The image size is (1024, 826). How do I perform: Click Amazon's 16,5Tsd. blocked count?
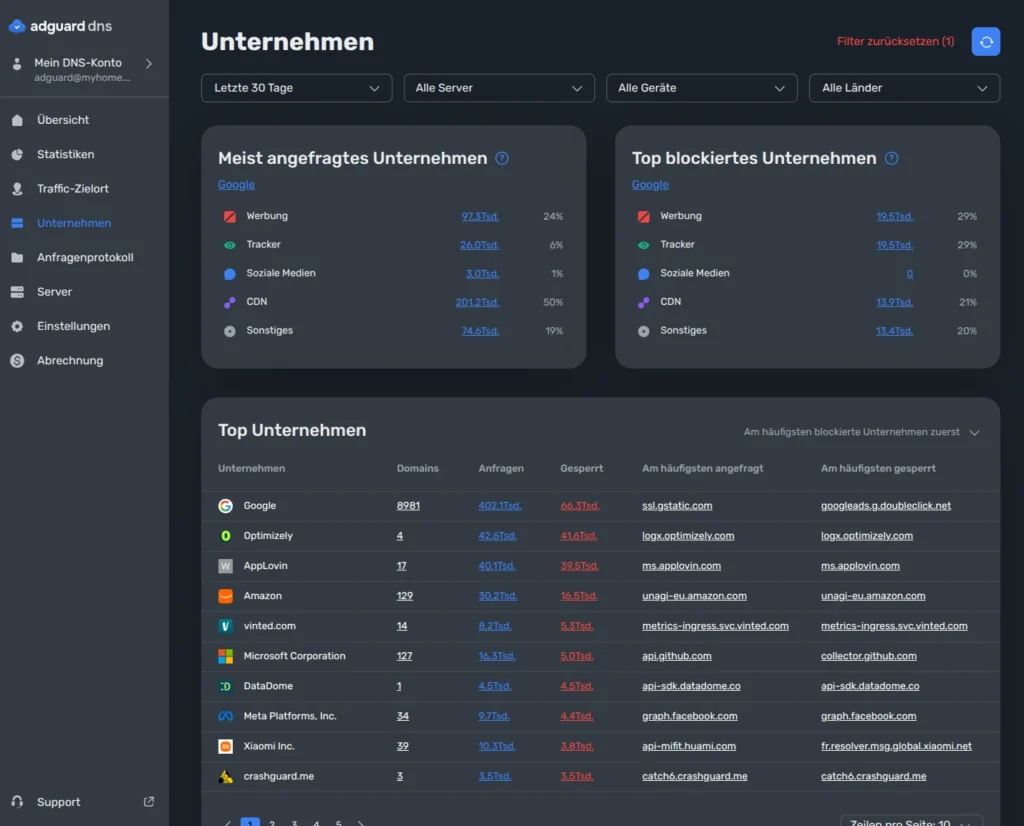pyautogui.click(x=579, y=596)
